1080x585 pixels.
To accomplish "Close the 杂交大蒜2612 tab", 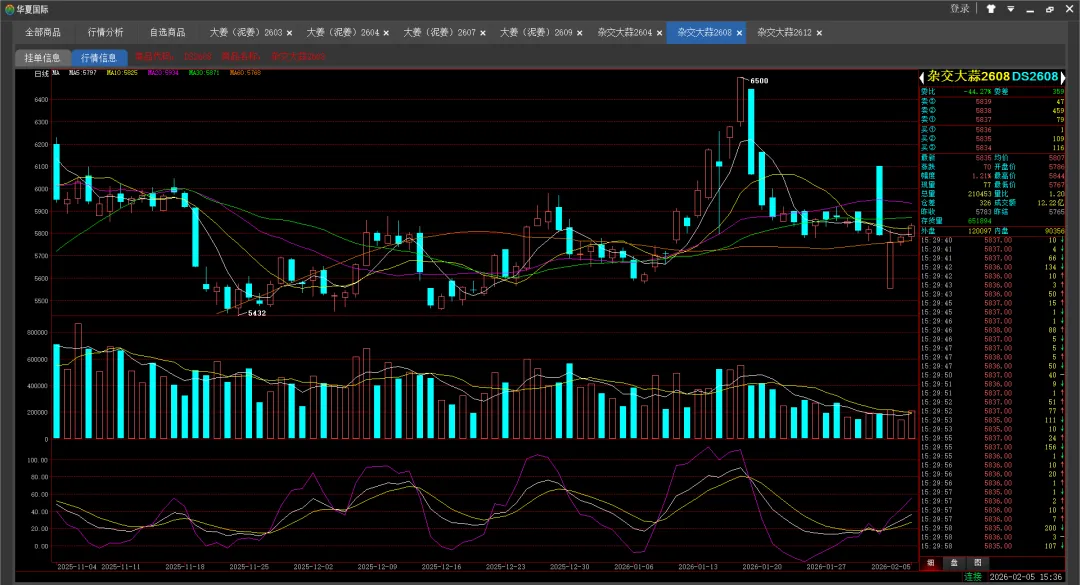I will pyautogui.click(x=819, y=33).
